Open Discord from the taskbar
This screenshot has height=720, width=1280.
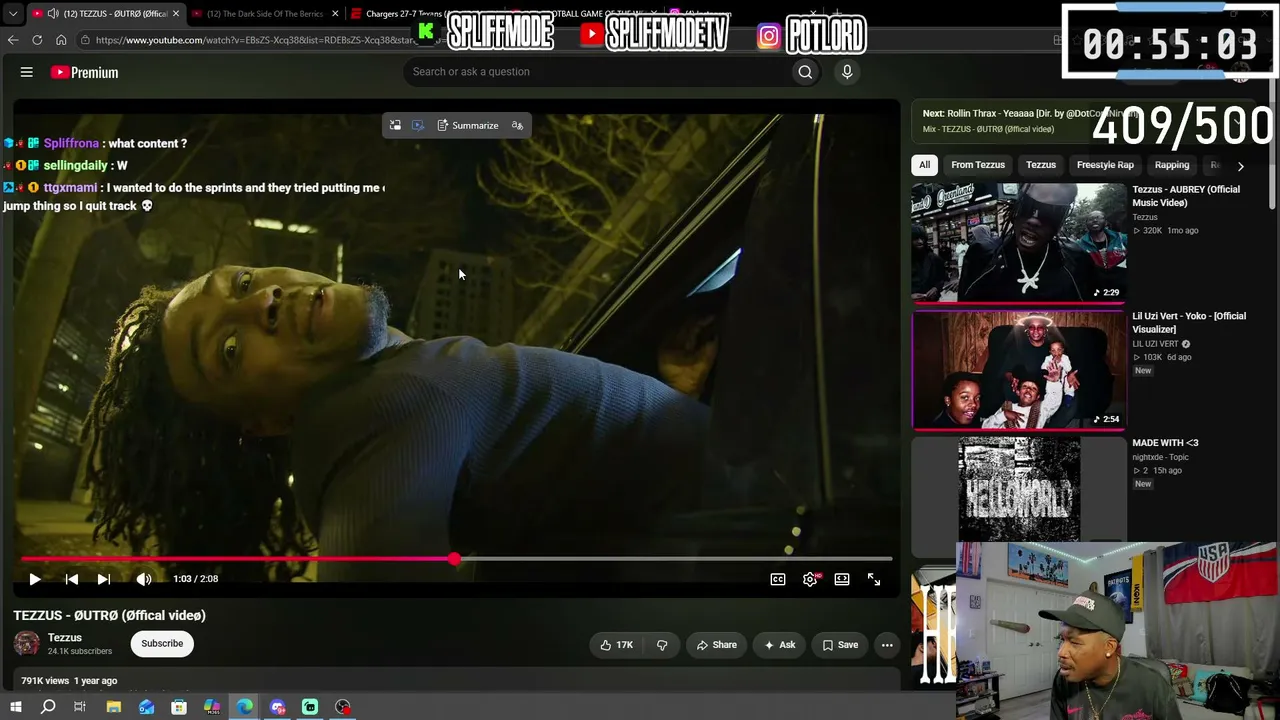click(278, 708)
